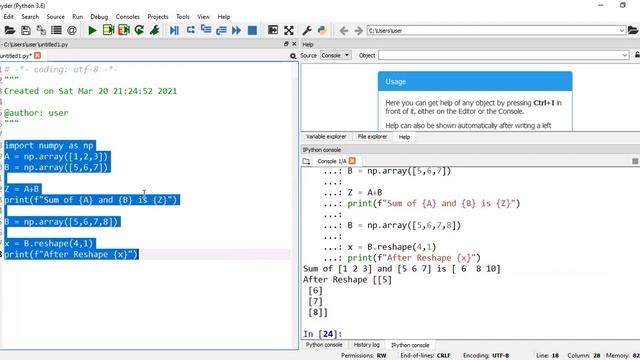Switch to the File explorer tab
The height and width of the screenshot is (360, 640).
point(372,137)
